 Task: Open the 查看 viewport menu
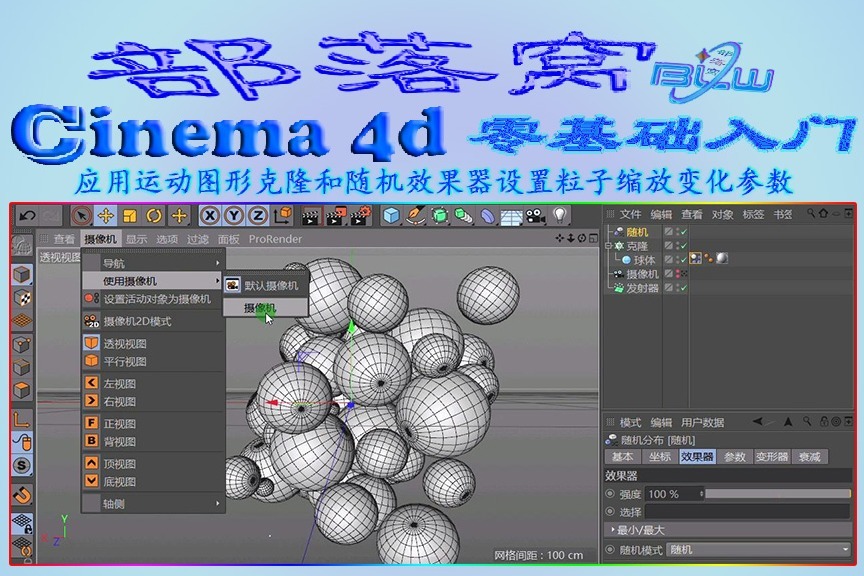[64, 239]
